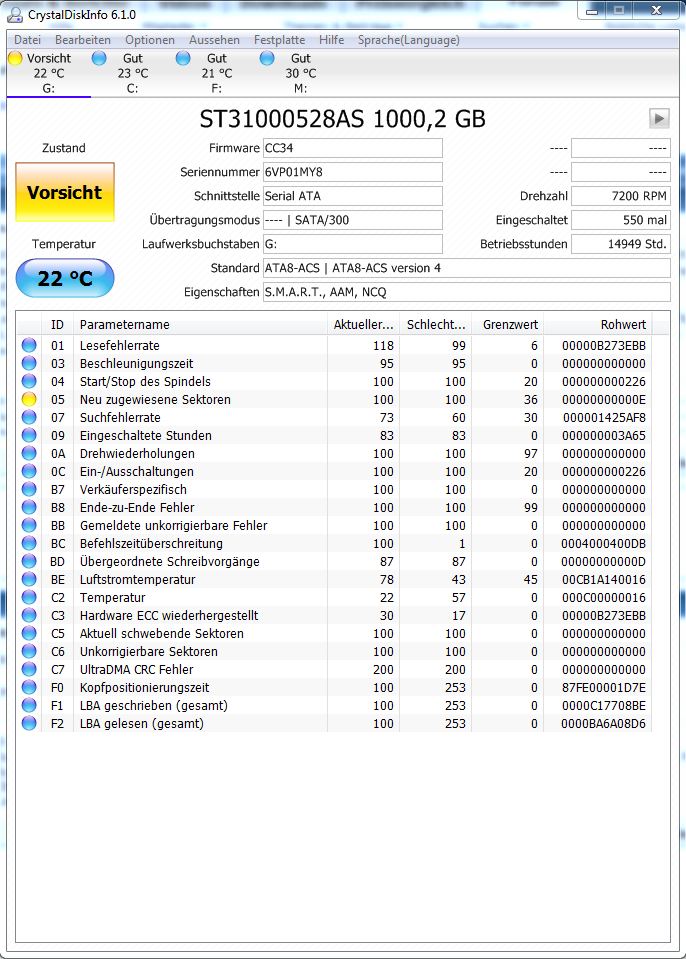
Task: Click the Aktueller... column header
Action: pos(363,325)
